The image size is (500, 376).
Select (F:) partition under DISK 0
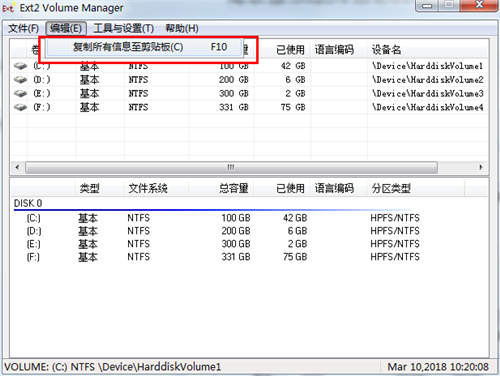tap(33, 257)
